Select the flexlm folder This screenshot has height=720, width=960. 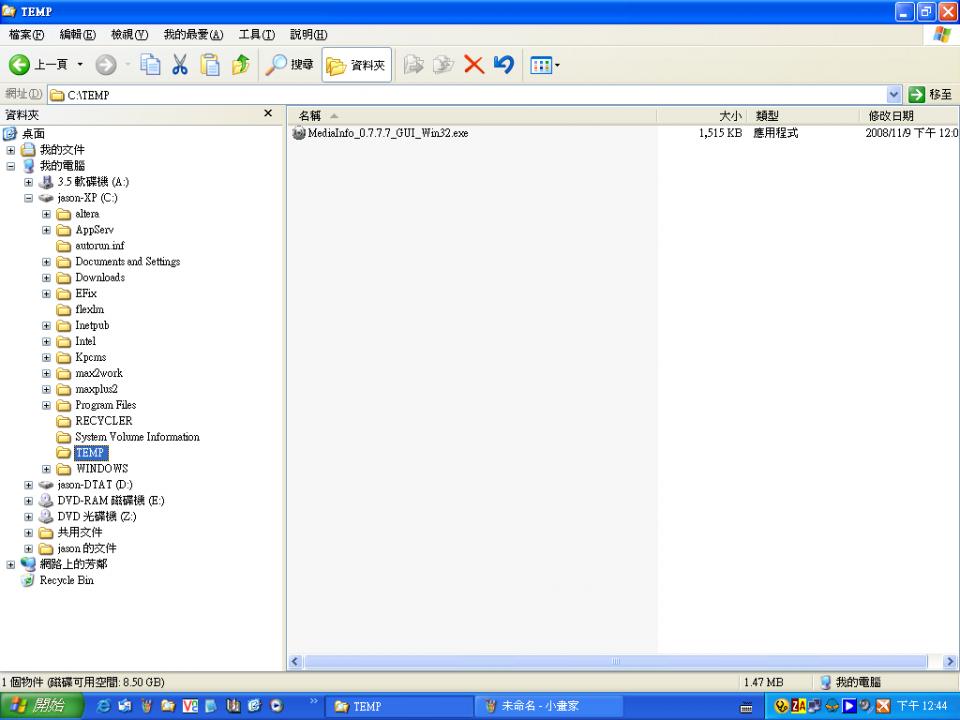[89, 309]
